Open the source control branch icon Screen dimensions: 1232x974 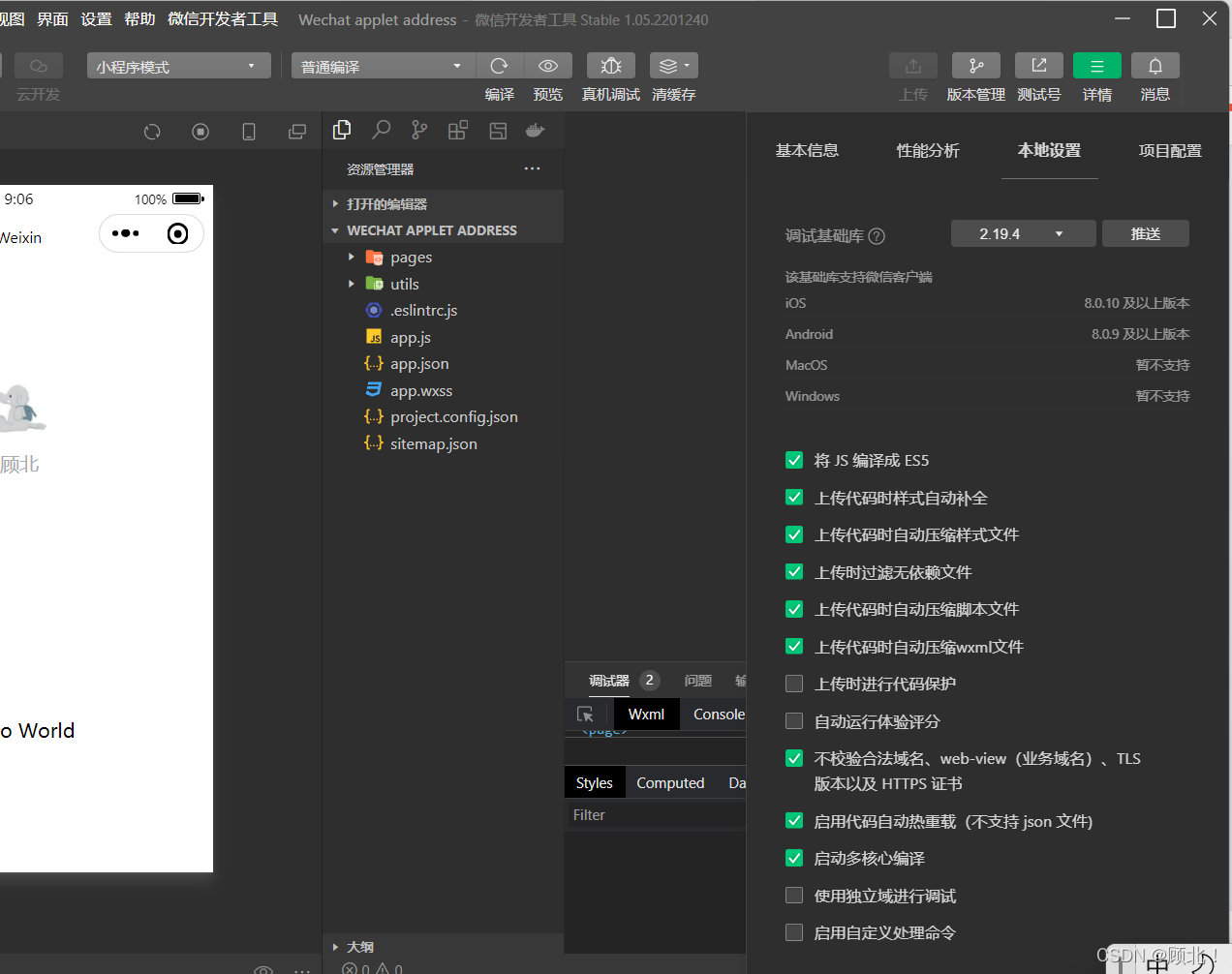[418, 129]
